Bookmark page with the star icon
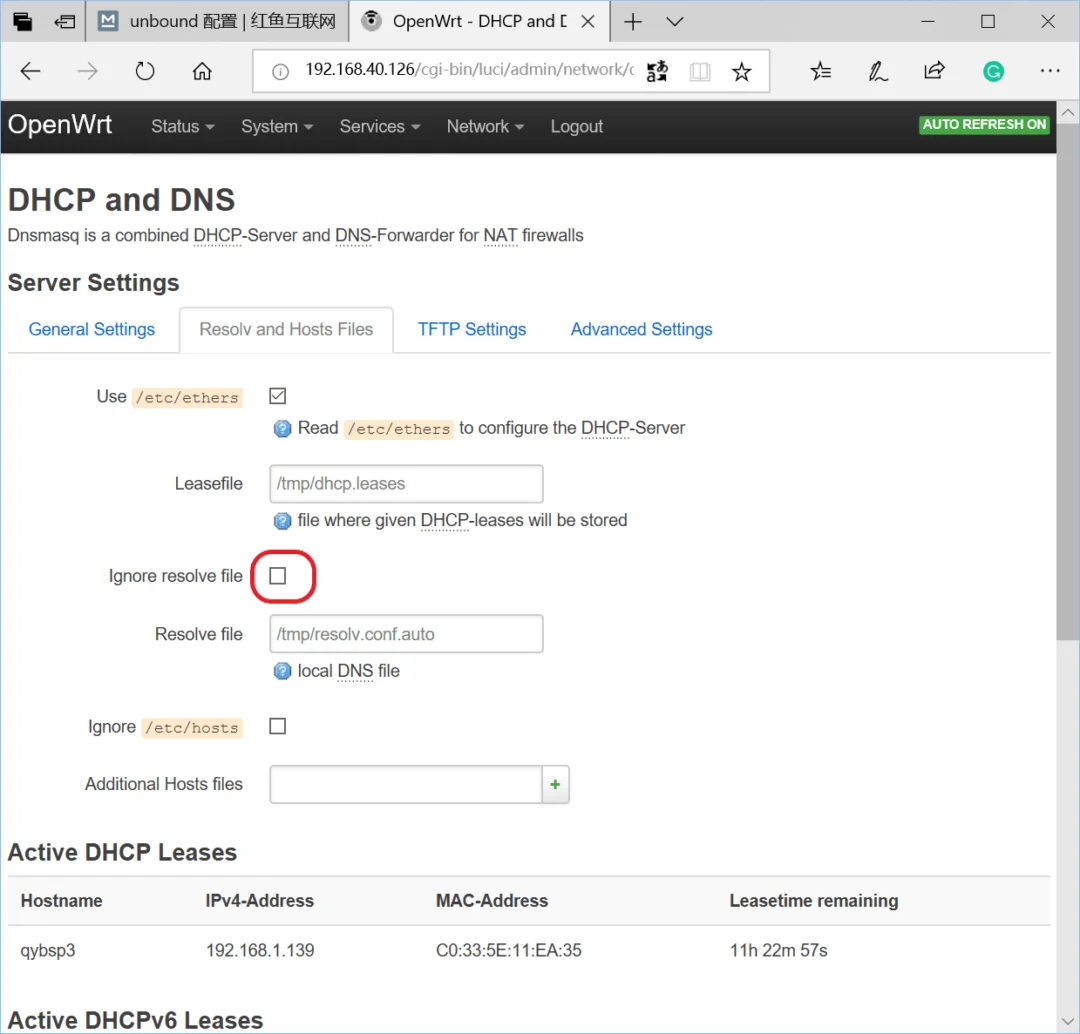Viewport: 1080px width, 1034px height. [x=741, y=71]
